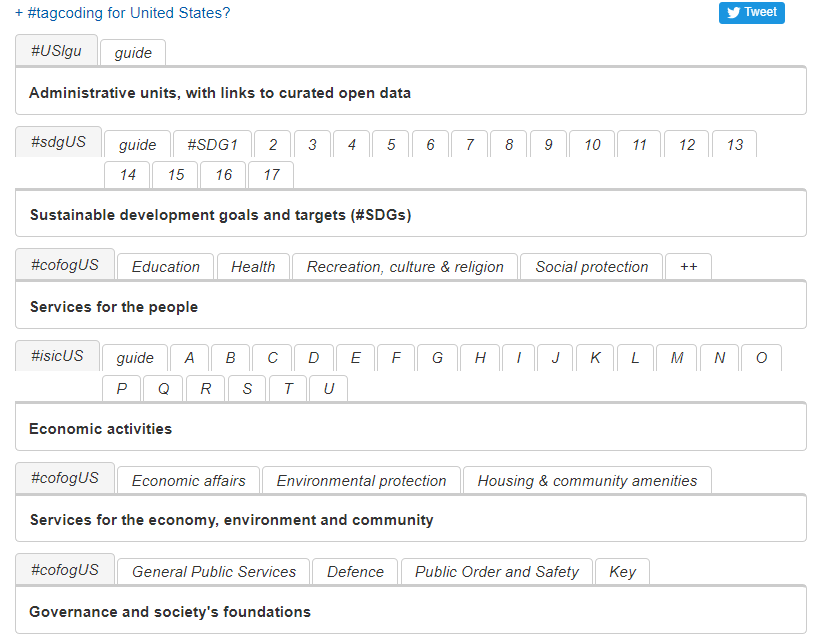Select SDG tab number 9

(x=548, y=144)
